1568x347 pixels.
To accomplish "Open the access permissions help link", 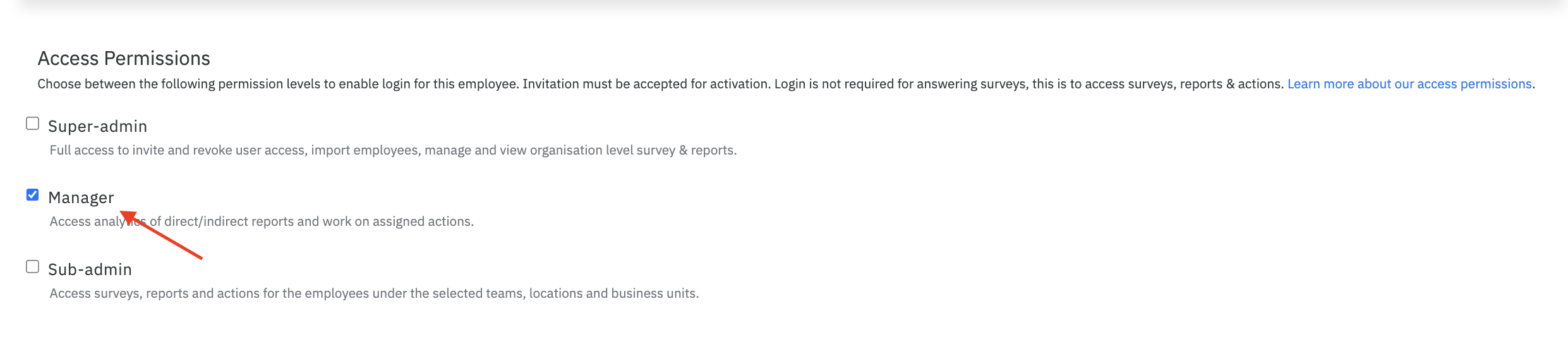I will point(1410,84).
